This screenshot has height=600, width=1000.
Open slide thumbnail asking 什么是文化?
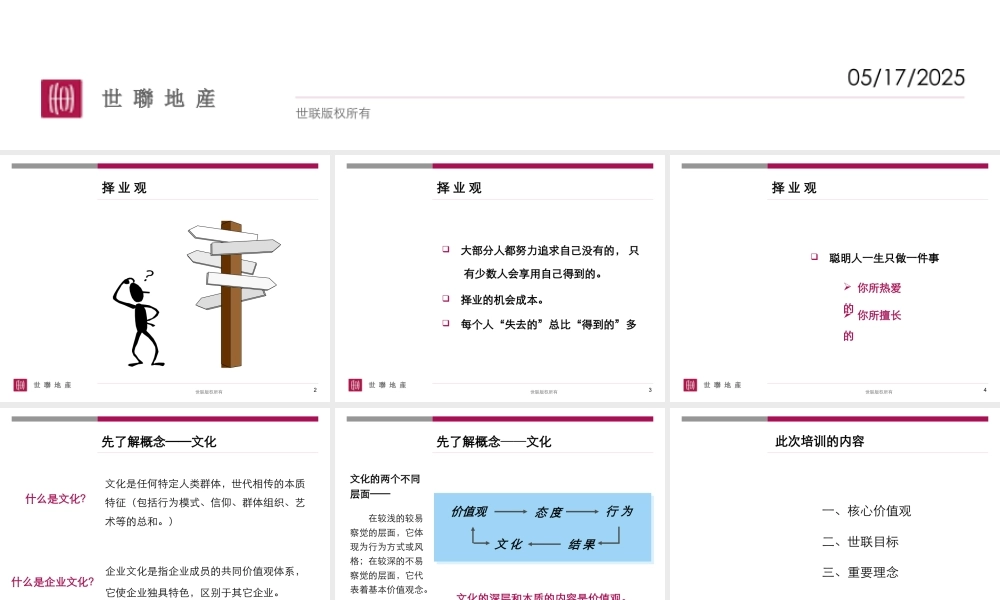click(165, 504)
